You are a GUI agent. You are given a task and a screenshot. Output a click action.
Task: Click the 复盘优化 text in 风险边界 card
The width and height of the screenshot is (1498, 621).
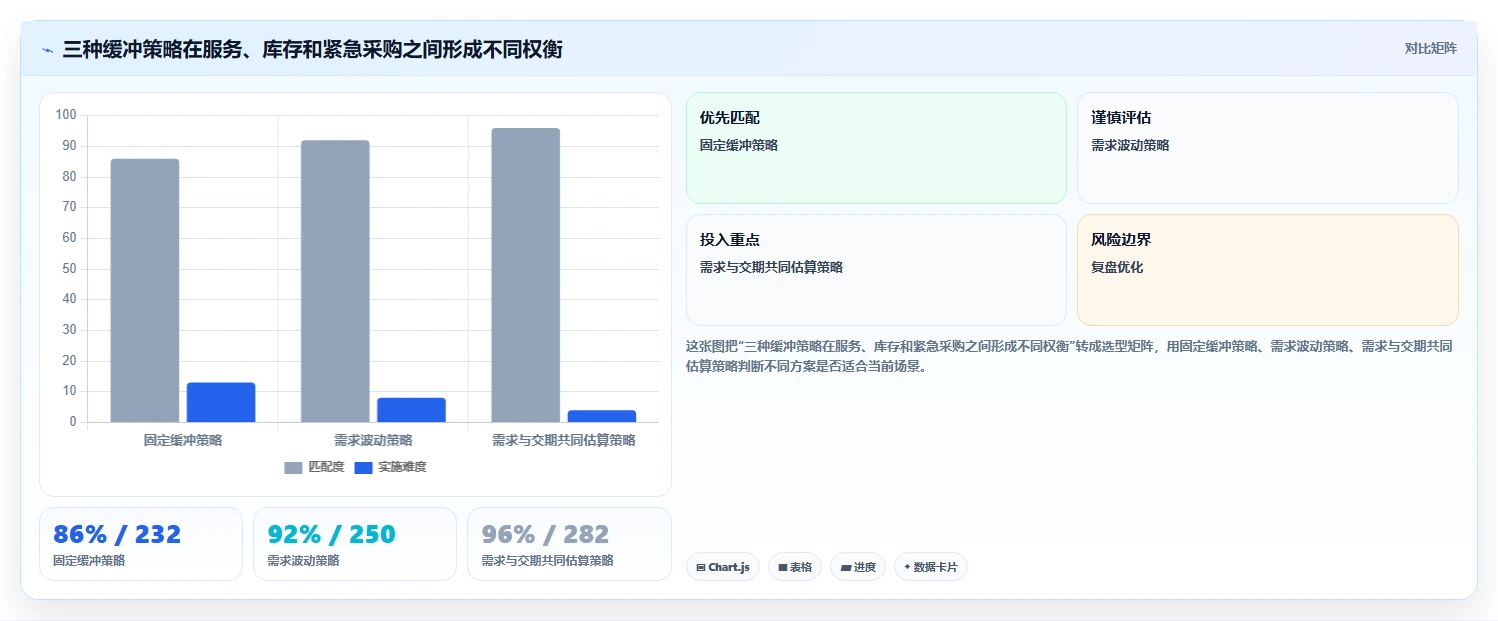tap(1117, 267)
